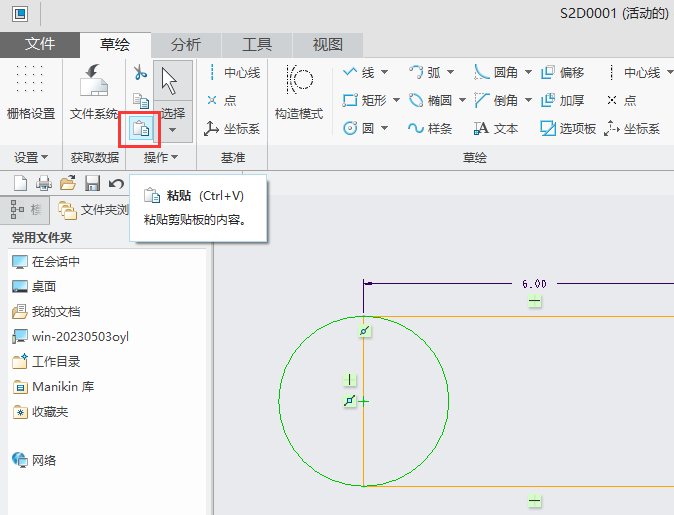The width and height of the screenshot is (674, 515).
Task: Click Centerline (中心线) in the Datum (基准) group
Action: pos(233,73)
